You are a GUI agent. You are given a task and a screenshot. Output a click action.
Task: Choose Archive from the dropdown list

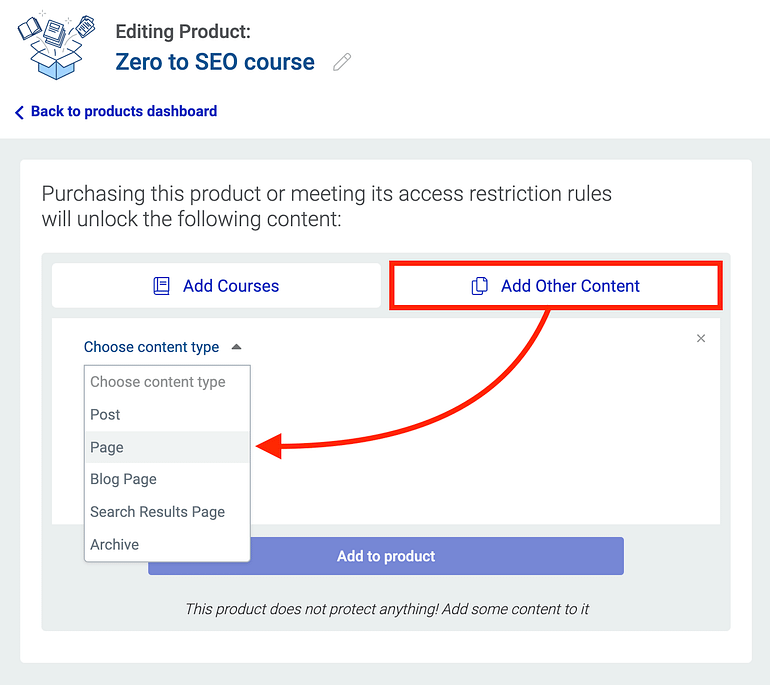click(x=115, y=545)
